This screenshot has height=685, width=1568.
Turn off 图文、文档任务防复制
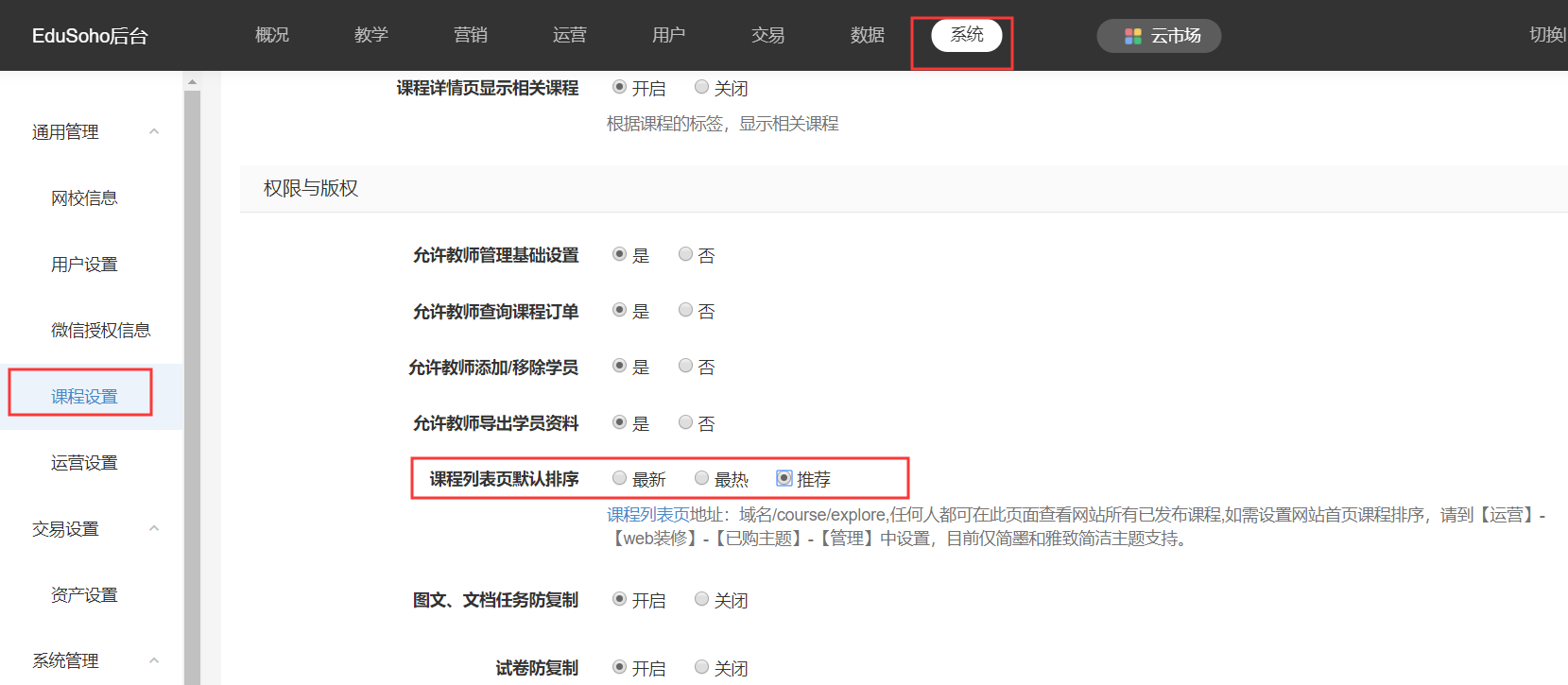pos(702,599)
